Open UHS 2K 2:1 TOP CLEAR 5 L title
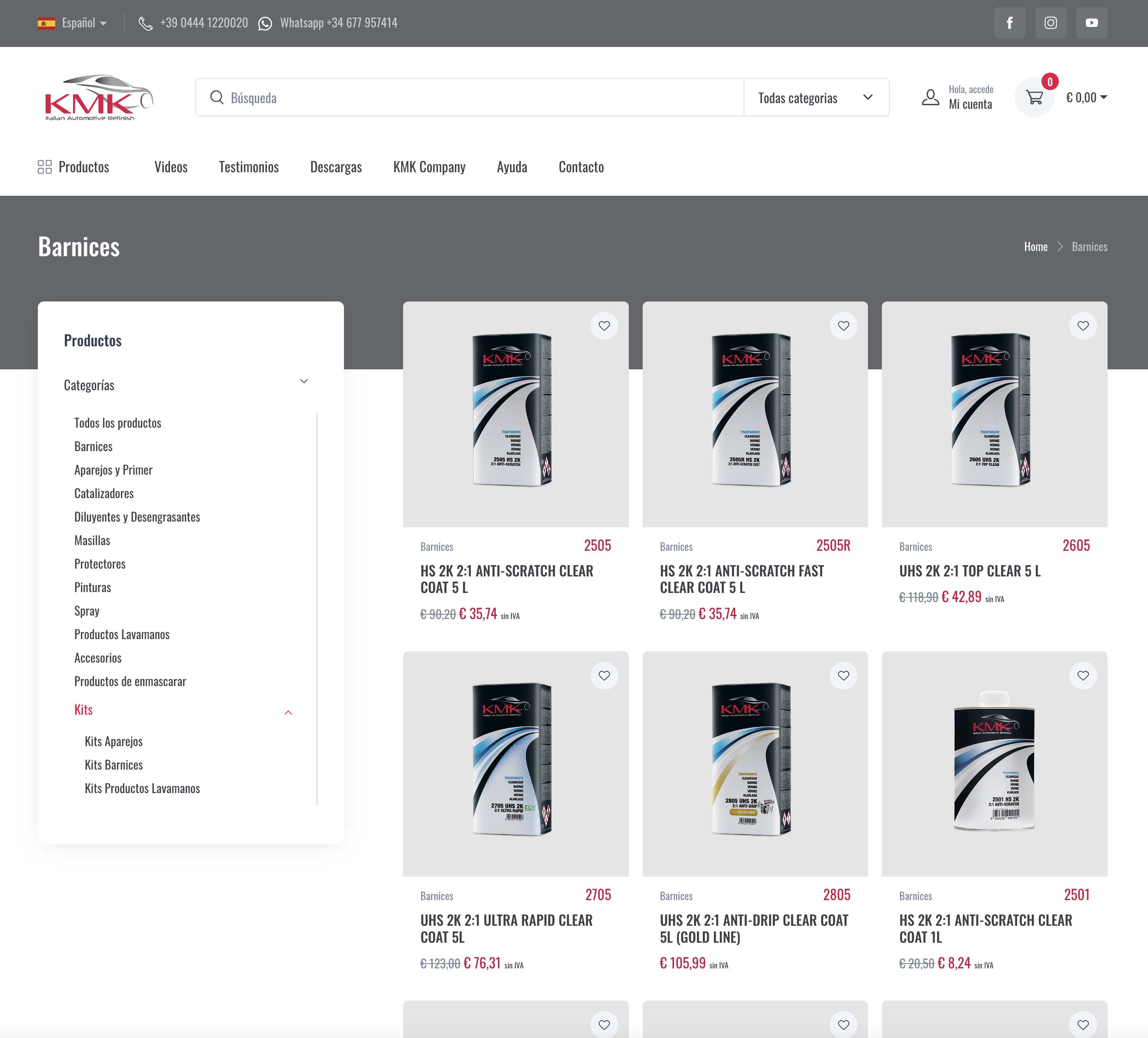 [969, 571]
